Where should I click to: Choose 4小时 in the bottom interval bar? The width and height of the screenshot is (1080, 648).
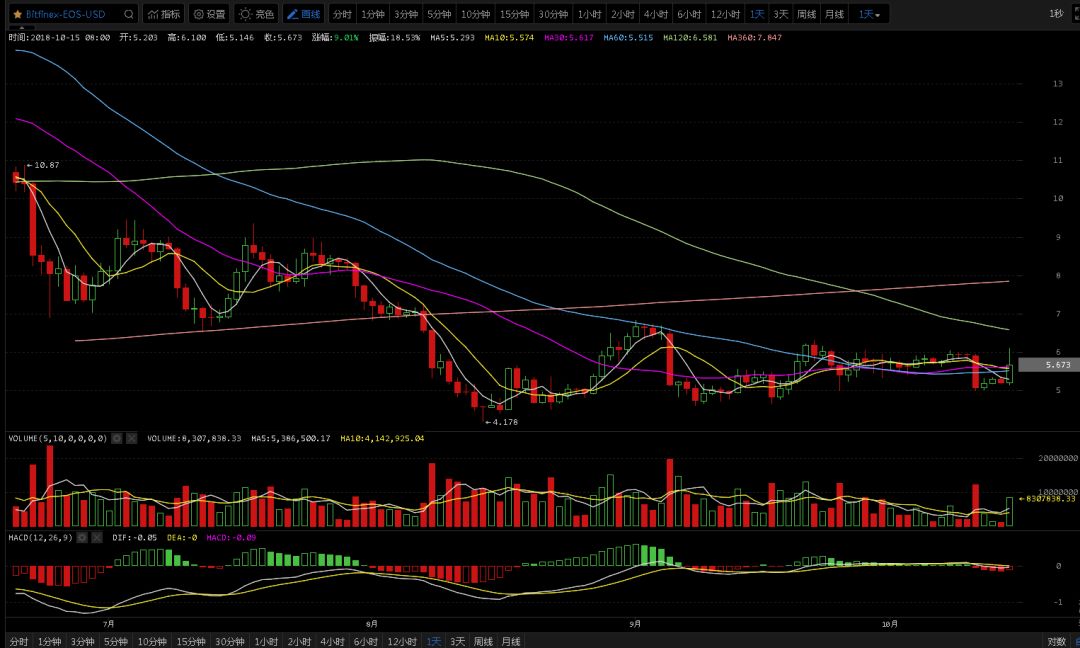click(332, 641)
